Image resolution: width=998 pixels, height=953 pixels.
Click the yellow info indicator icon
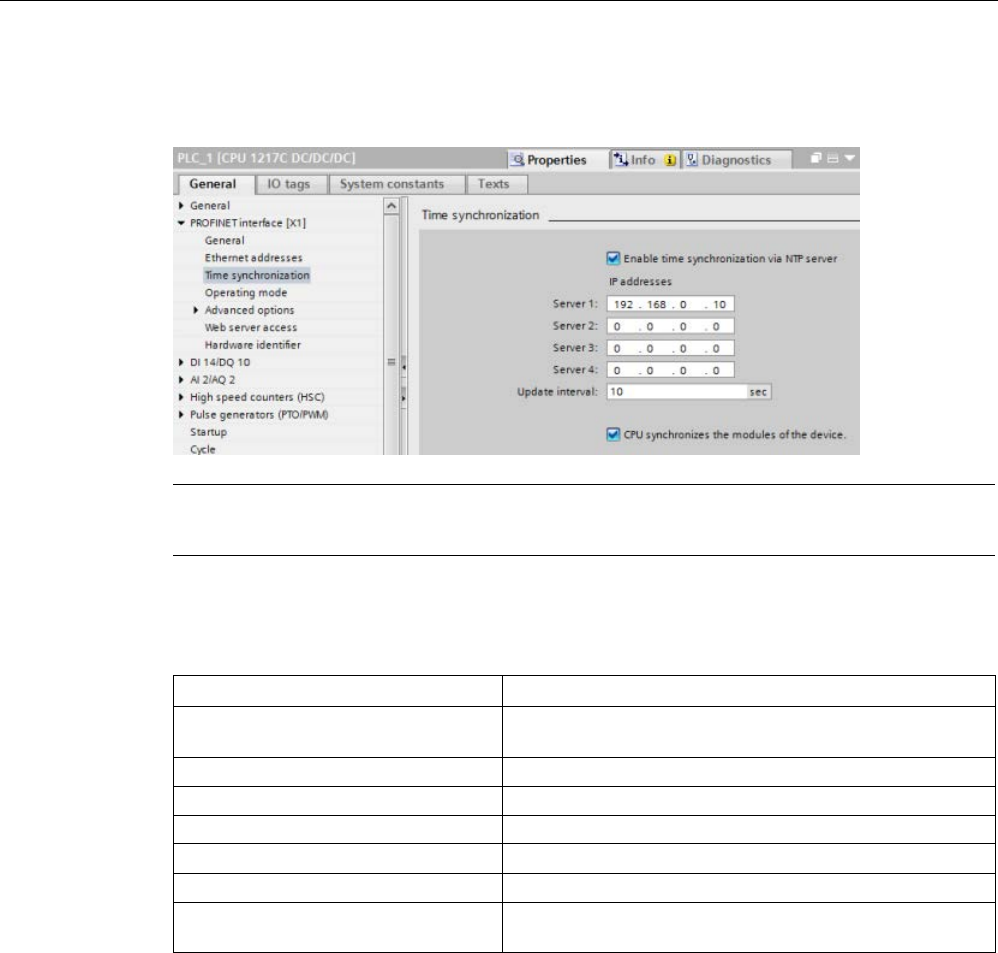670,160
